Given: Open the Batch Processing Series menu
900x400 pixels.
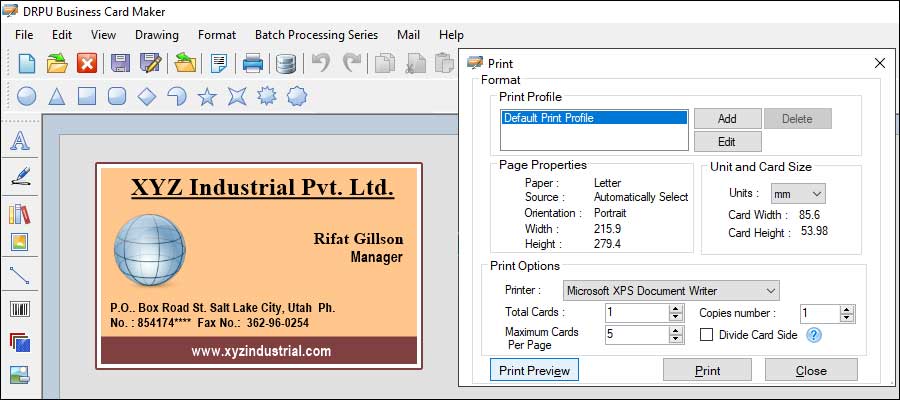Looking at the screenshot, I should click(x=316, y=34).
